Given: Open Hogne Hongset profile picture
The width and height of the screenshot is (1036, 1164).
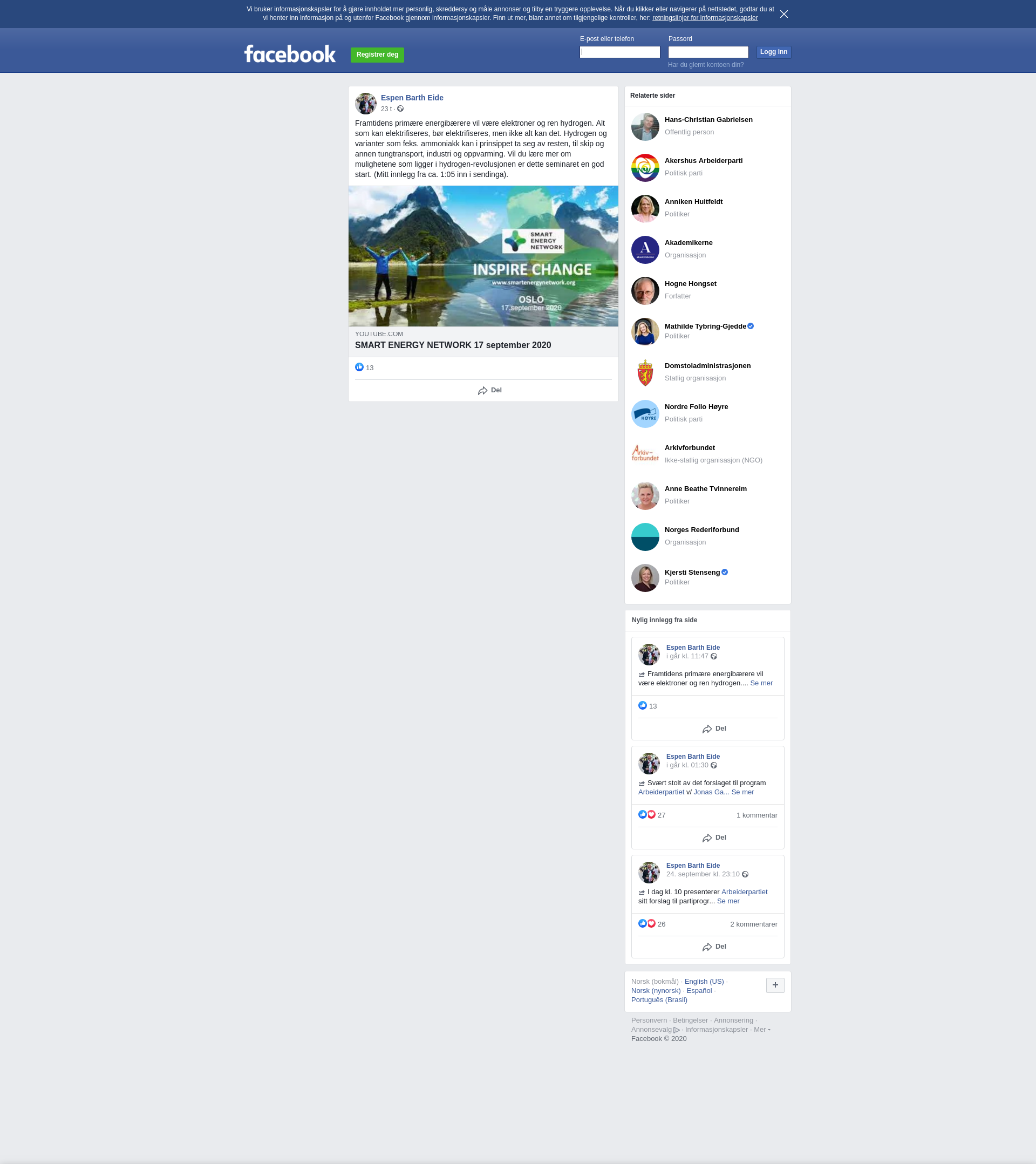Looking at the screenshot, I should point(645,290).
